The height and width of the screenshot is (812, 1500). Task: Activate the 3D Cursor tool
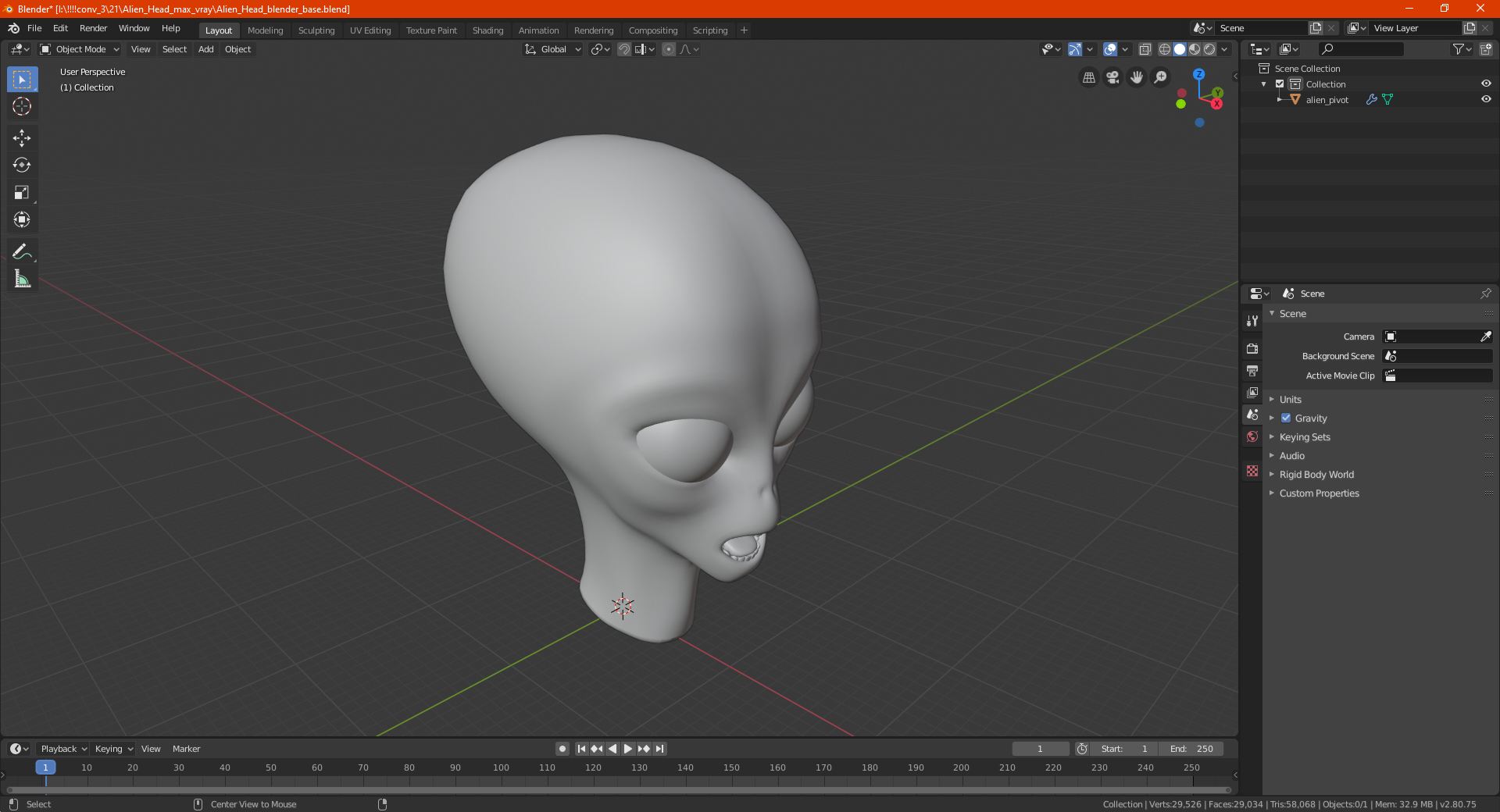(x=22, y=106)
